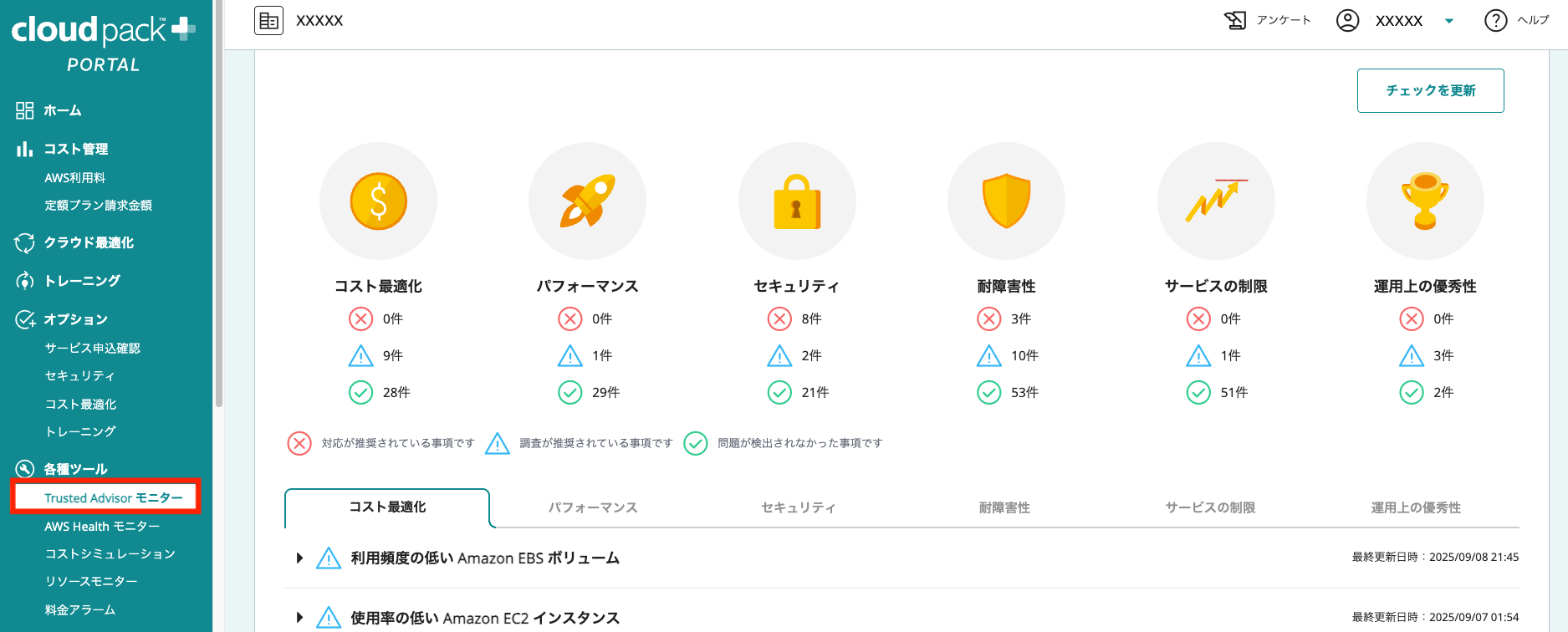Click the document icon beside the account name
Image resolution: width=1568 pixels, height=632 pixels.
(x=269, y=20)
